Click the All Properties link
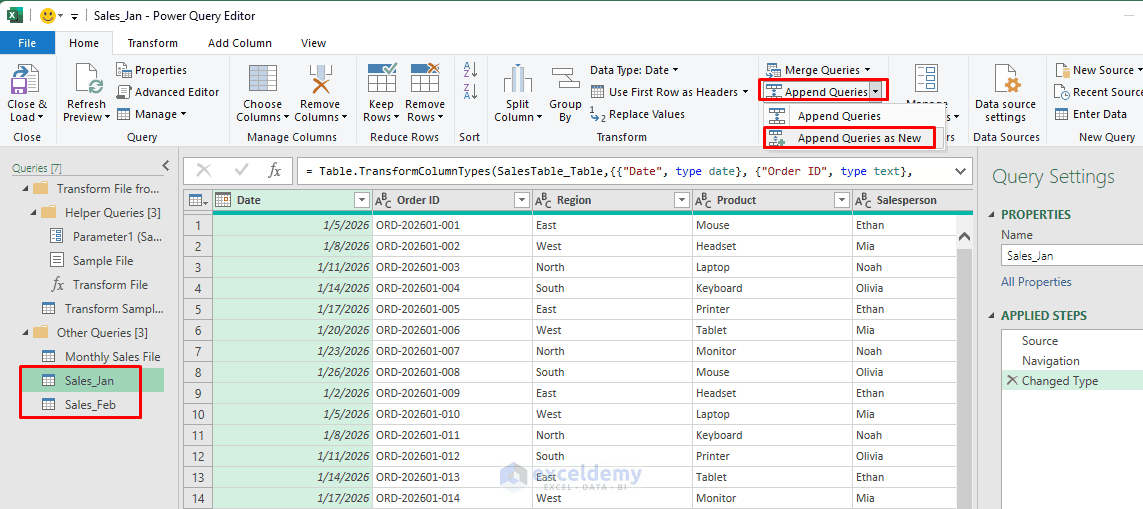 pyautogui.click(x=1036, y=281)
